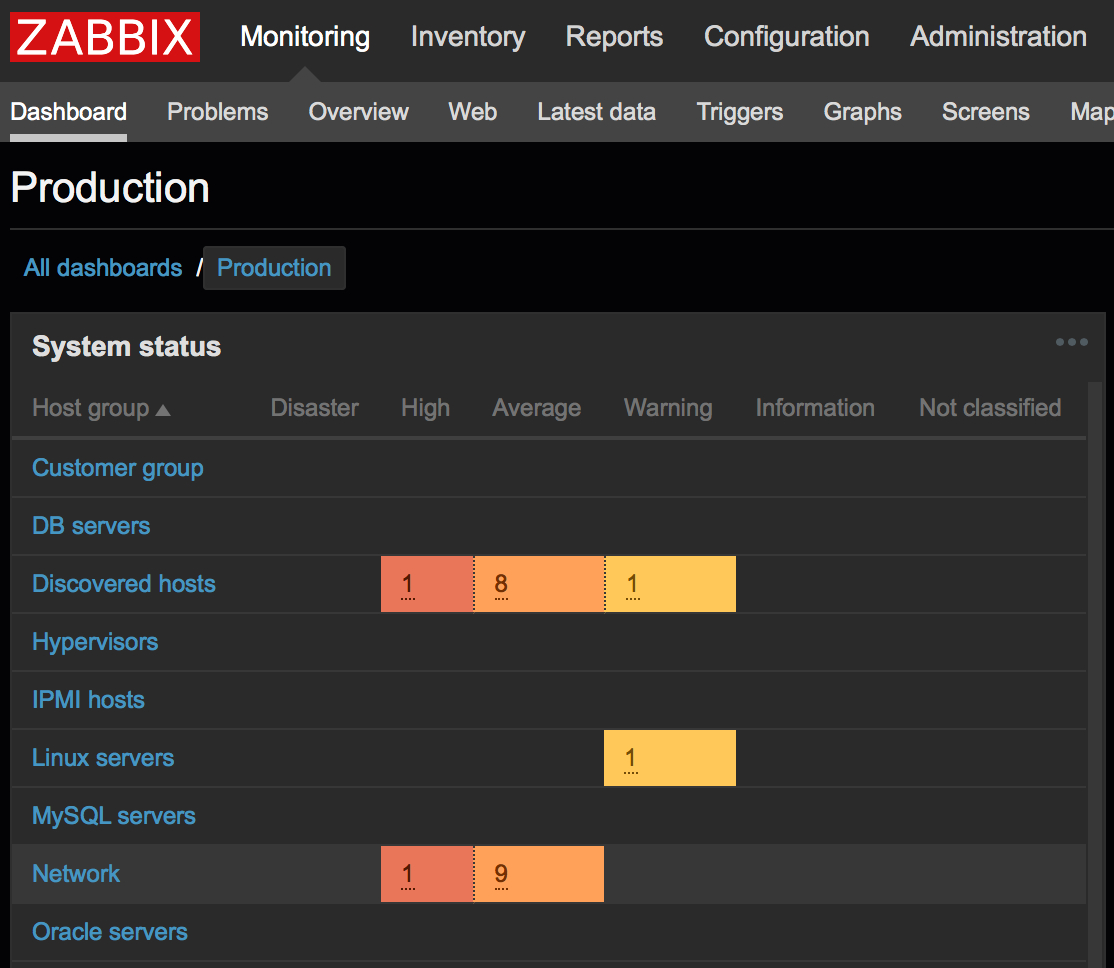
Task: Open the Configuration menu
Action: pos(786,37)
